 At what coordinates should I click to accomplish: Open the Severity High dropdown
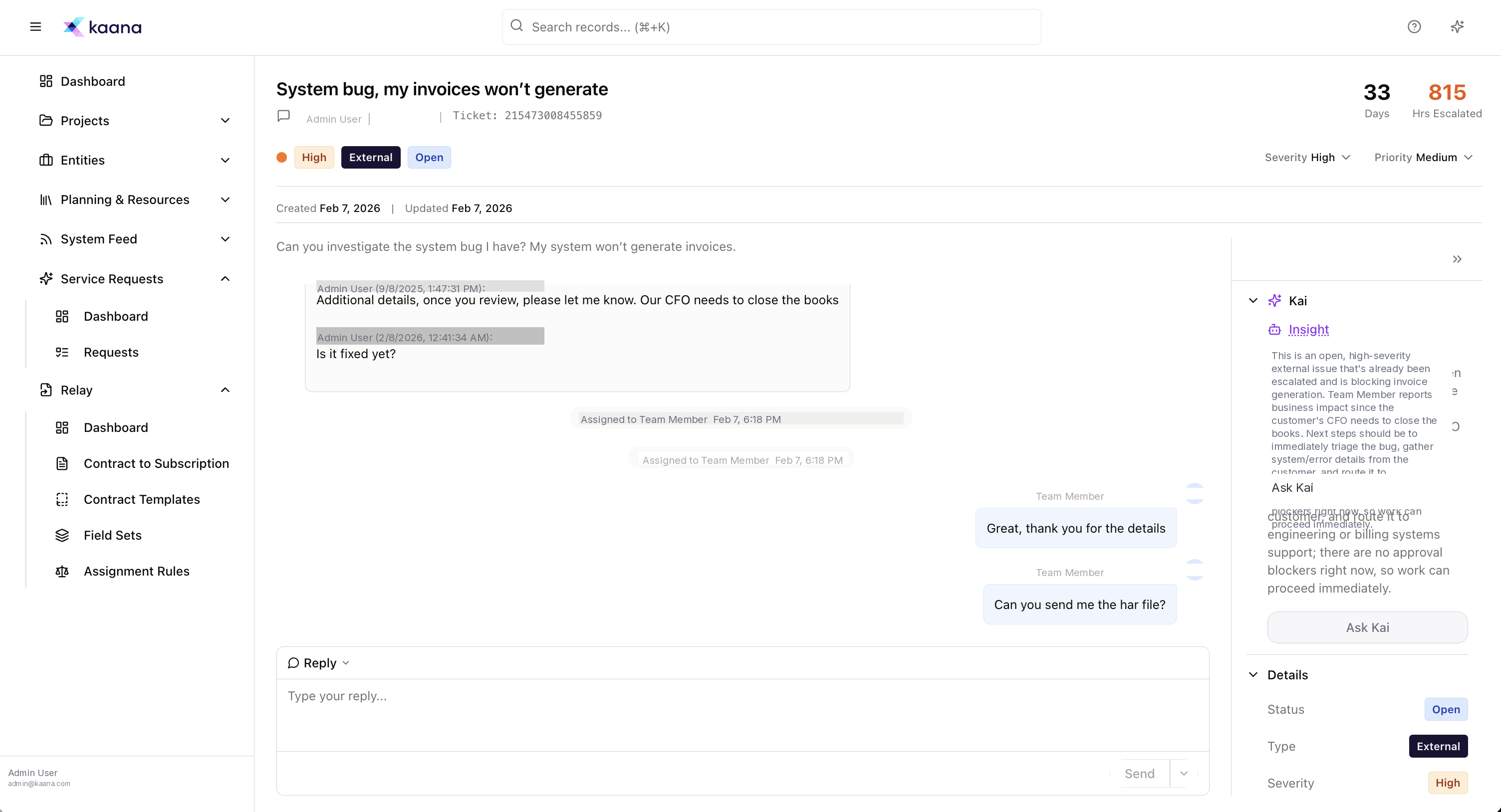click(1307, 157)
